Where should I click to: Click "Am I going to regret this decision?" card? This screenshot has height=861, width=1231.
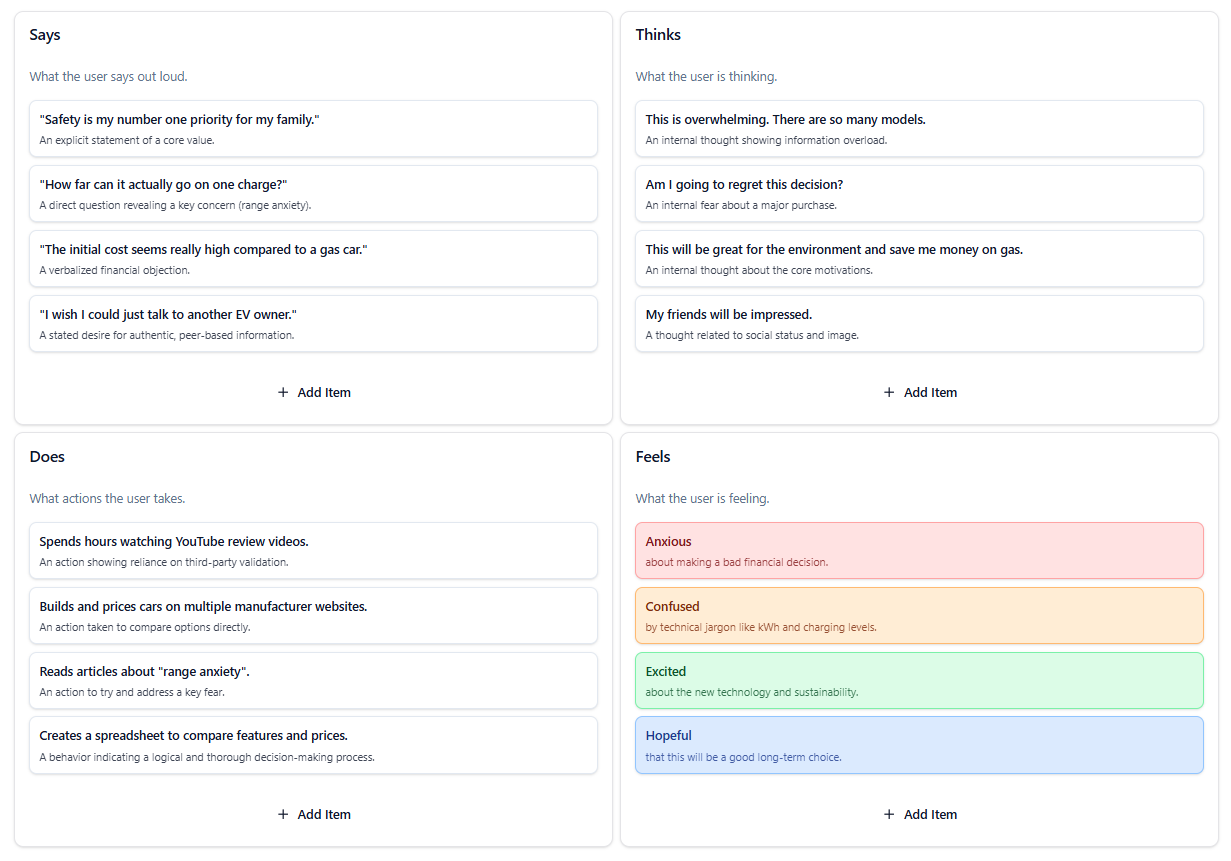[x=918, y=194]
